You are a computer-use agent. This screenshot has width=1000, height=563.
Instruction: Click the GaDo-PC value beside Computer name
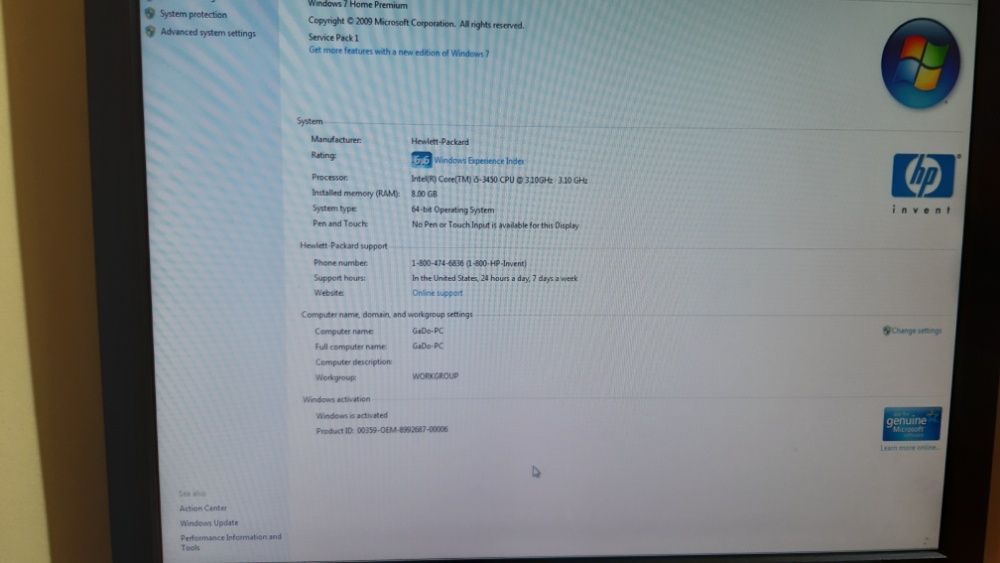tap(427, 331)
